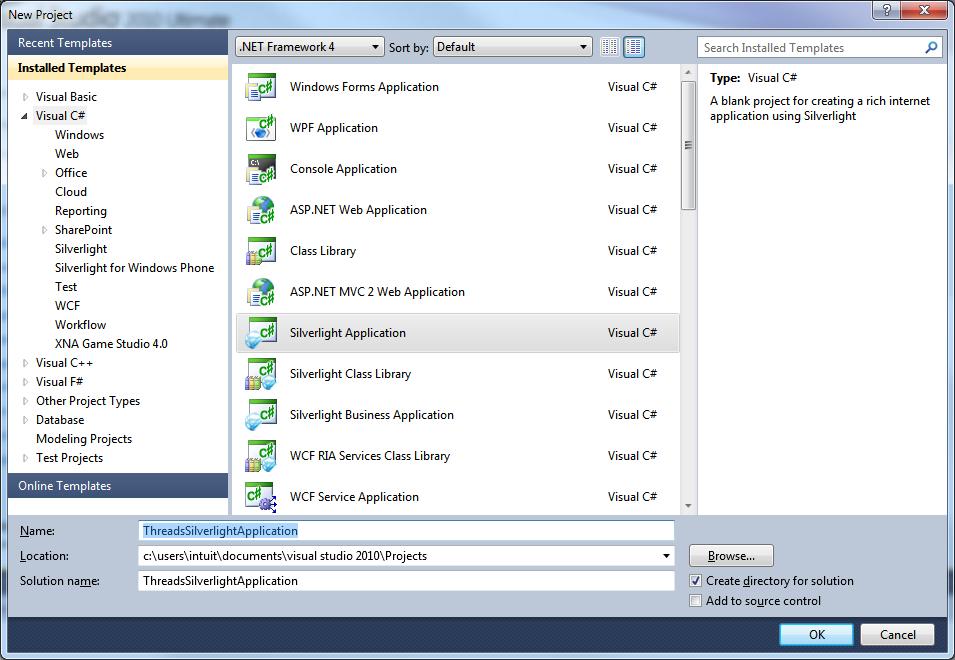Screen dimensions: 955x660
Task: Open the dialog Help question mark button
Action: (886, 10)
